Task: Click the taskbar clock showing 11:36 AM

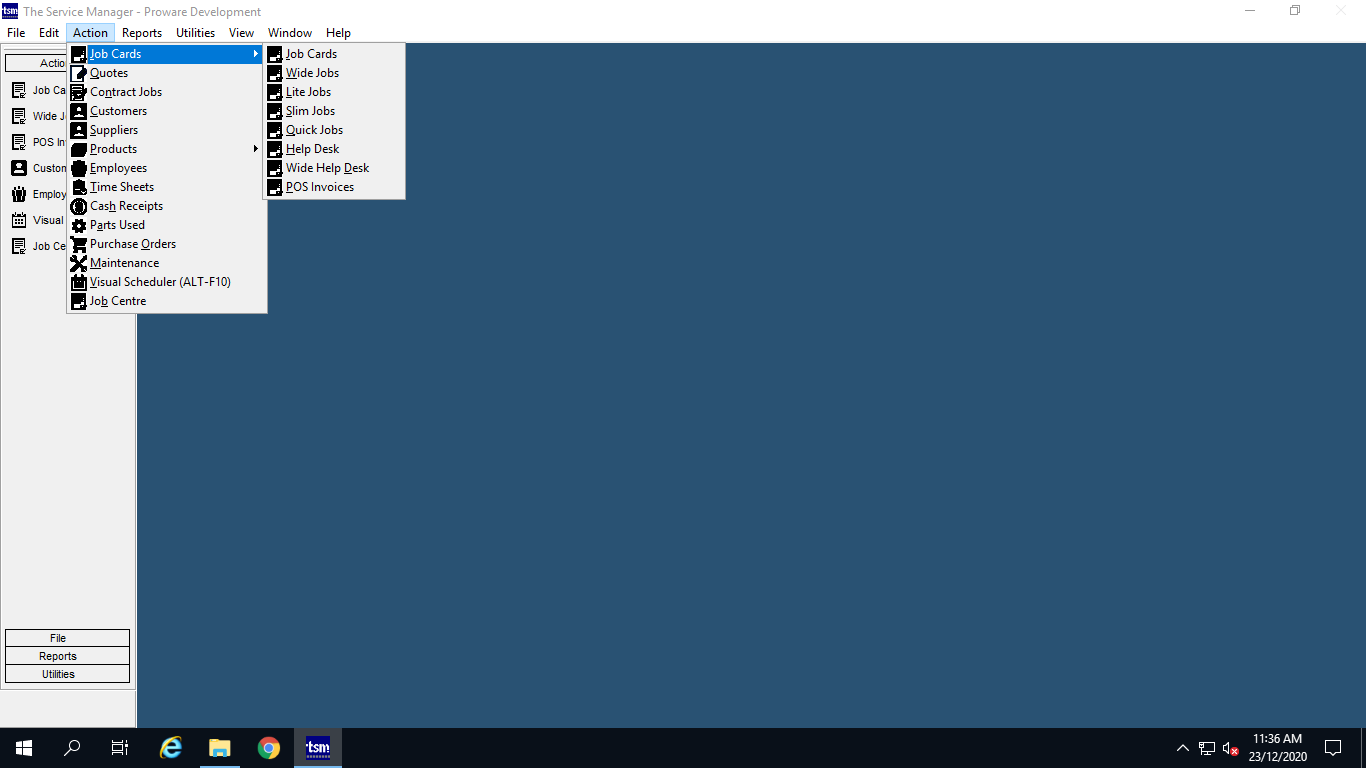Action: point(1277,748)
